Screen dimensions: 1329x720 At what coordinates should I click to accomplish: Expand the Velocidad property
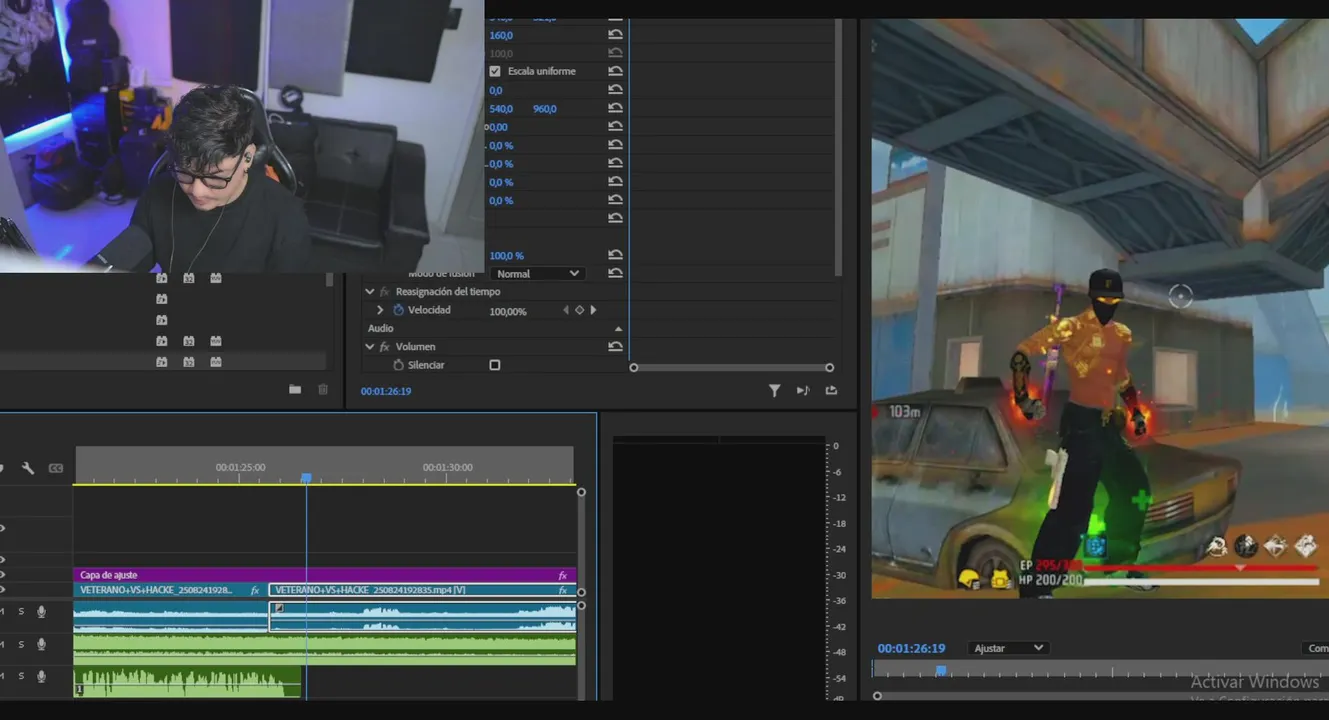tap(380, 310)
